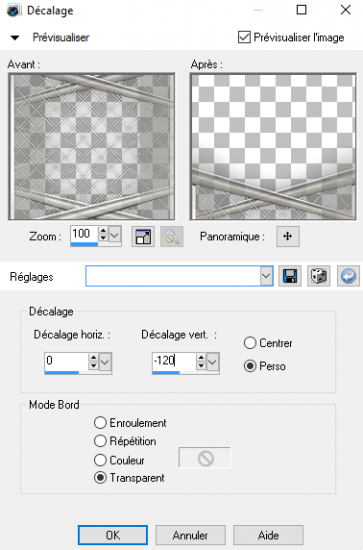Click the Aide button

268,535
